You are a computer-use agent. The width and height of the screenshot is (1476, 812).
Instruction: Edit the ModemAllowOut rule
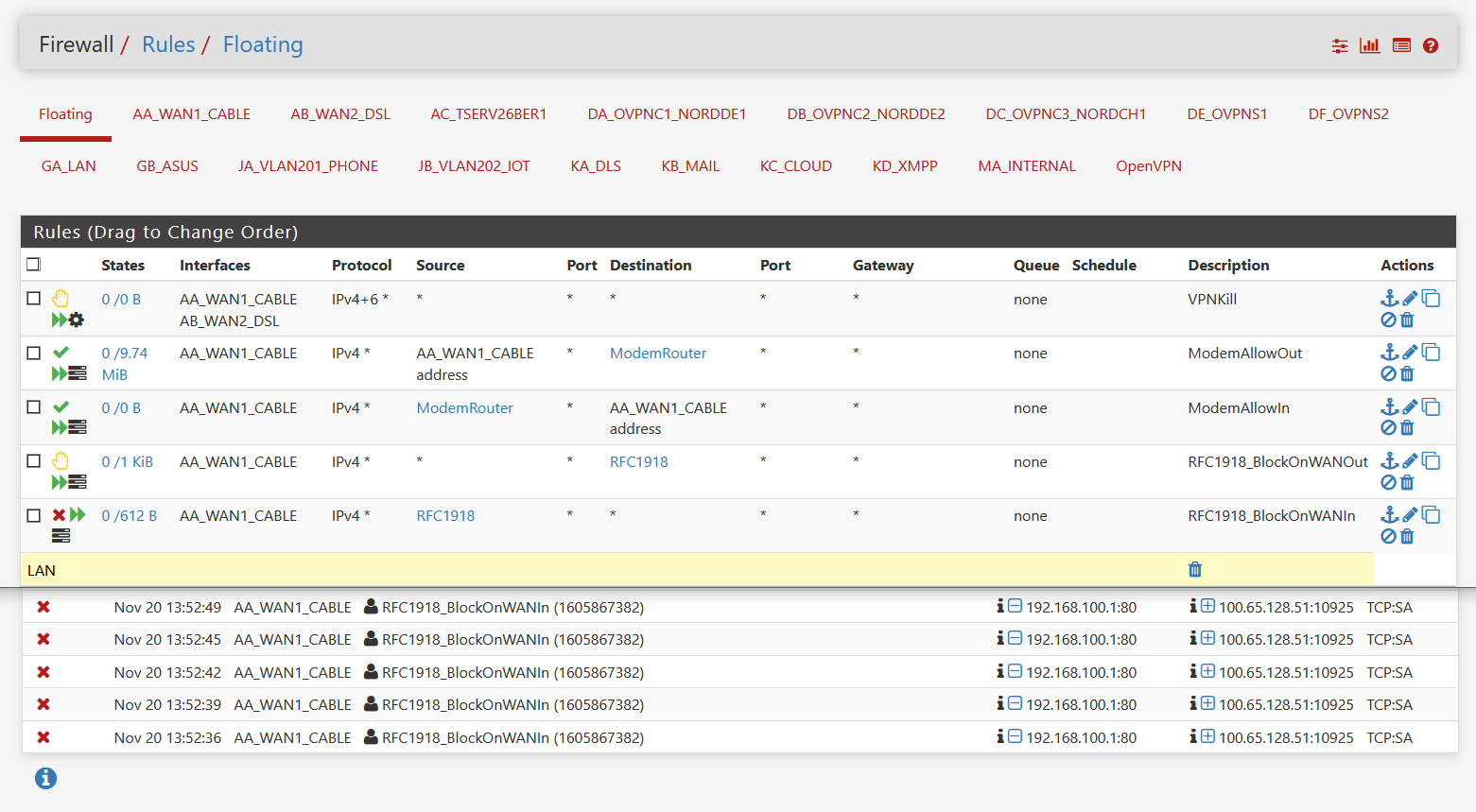[1410, 353]
